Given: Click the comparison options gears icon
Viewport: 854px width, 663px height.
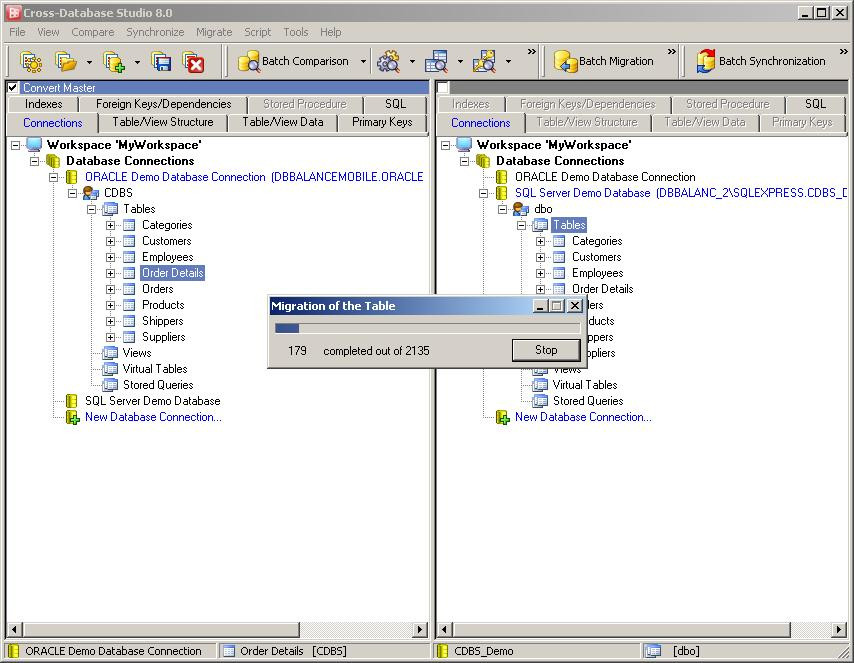Looking at the screenshot, I should click(388, 62).
